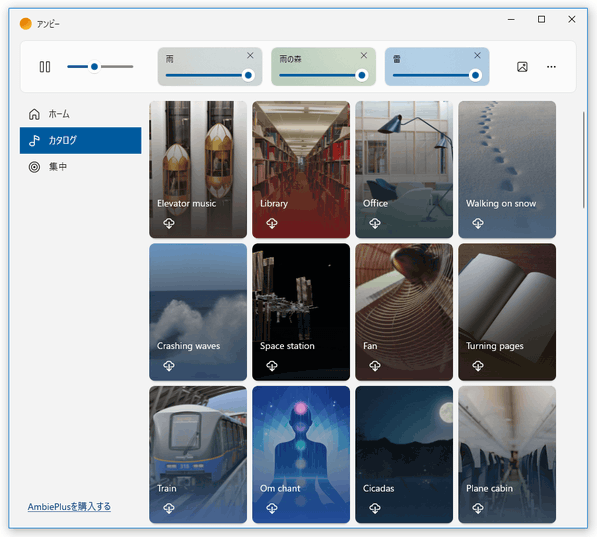Click the 雷 volume slider handle

[475, 75]
